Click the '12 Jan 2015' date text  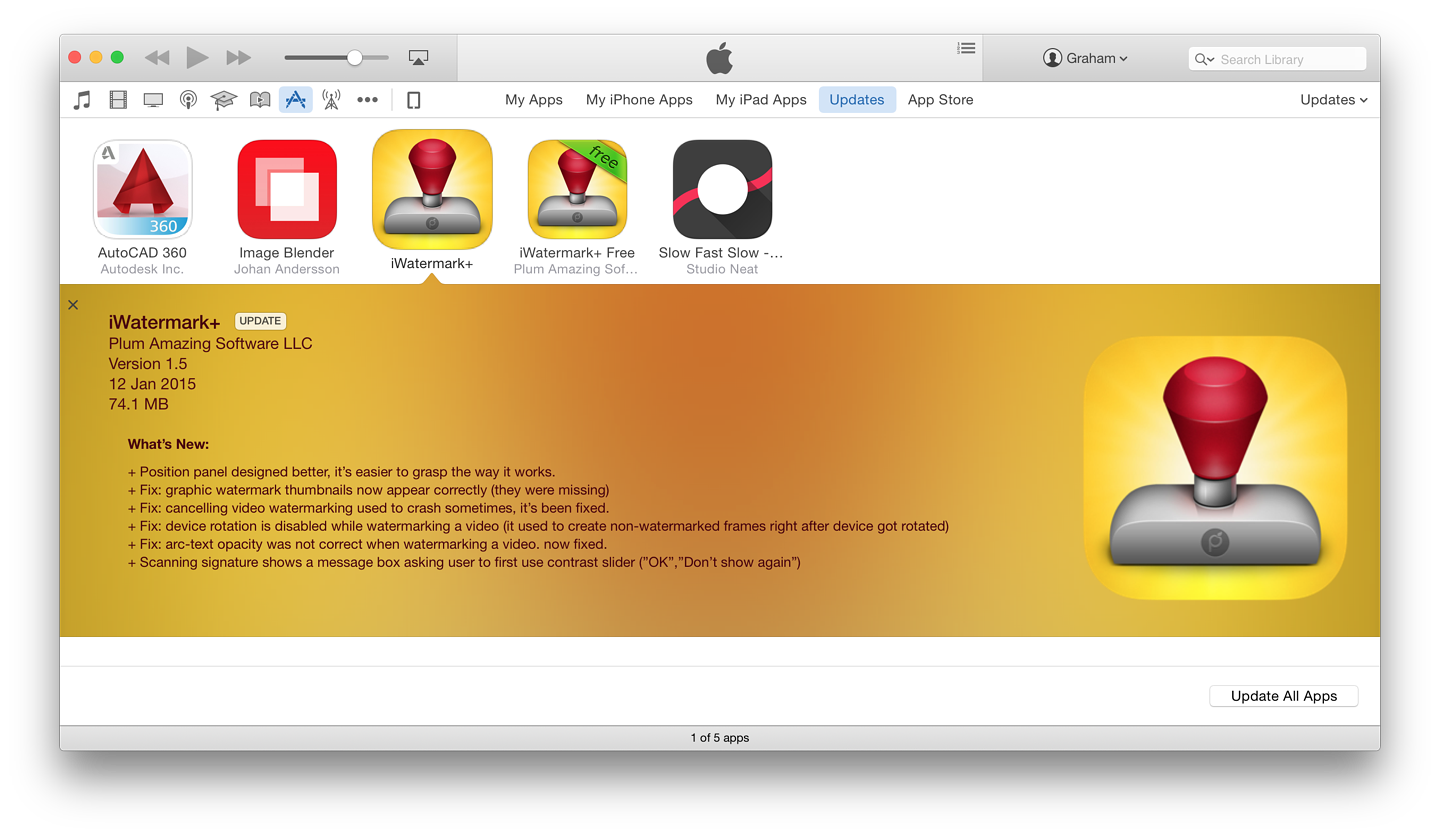point(152,384)
